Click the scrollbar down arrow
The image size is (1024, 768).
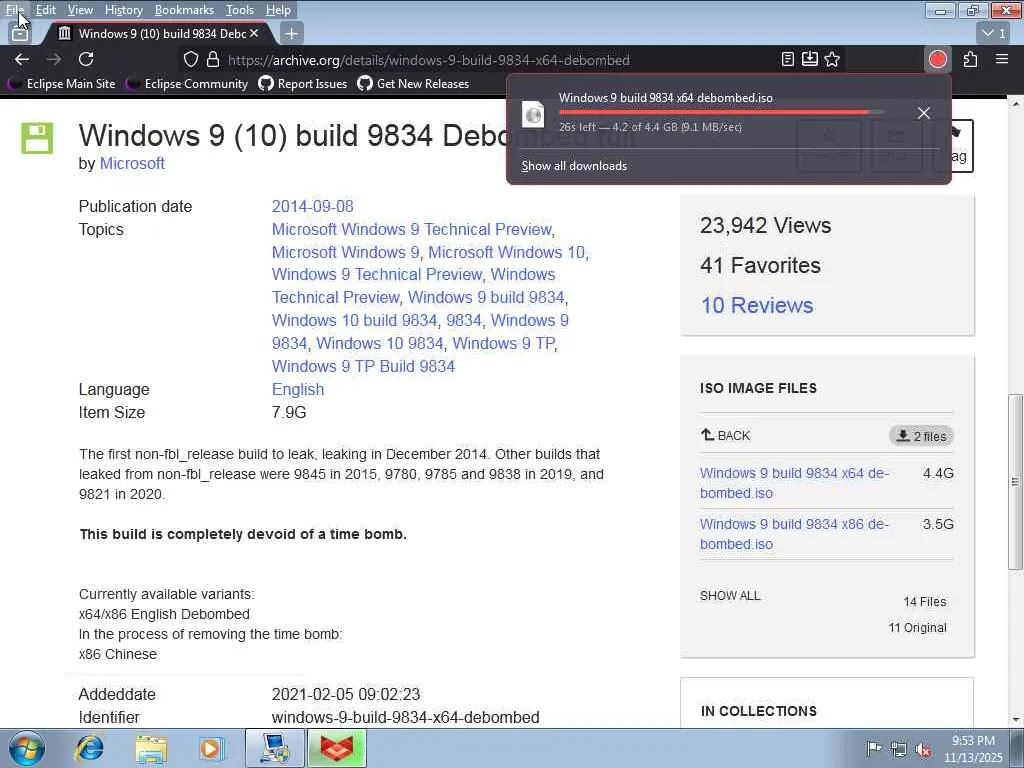[1015, 720]
